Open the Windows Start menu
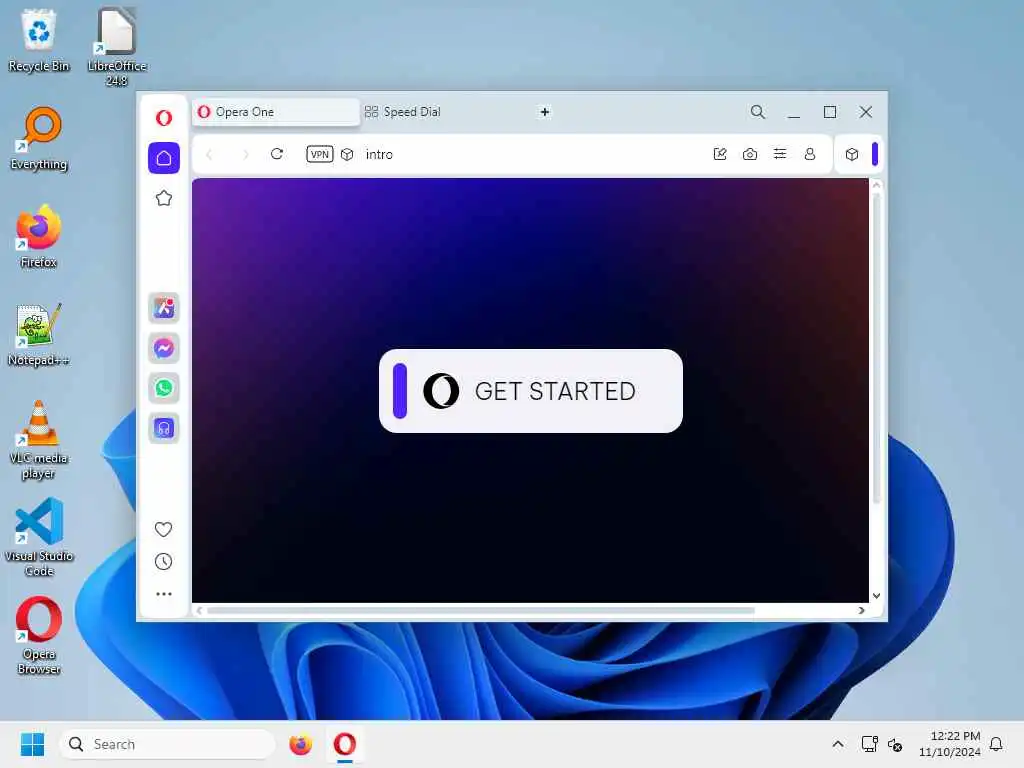The image size is (1024, 768). (32, 744)
